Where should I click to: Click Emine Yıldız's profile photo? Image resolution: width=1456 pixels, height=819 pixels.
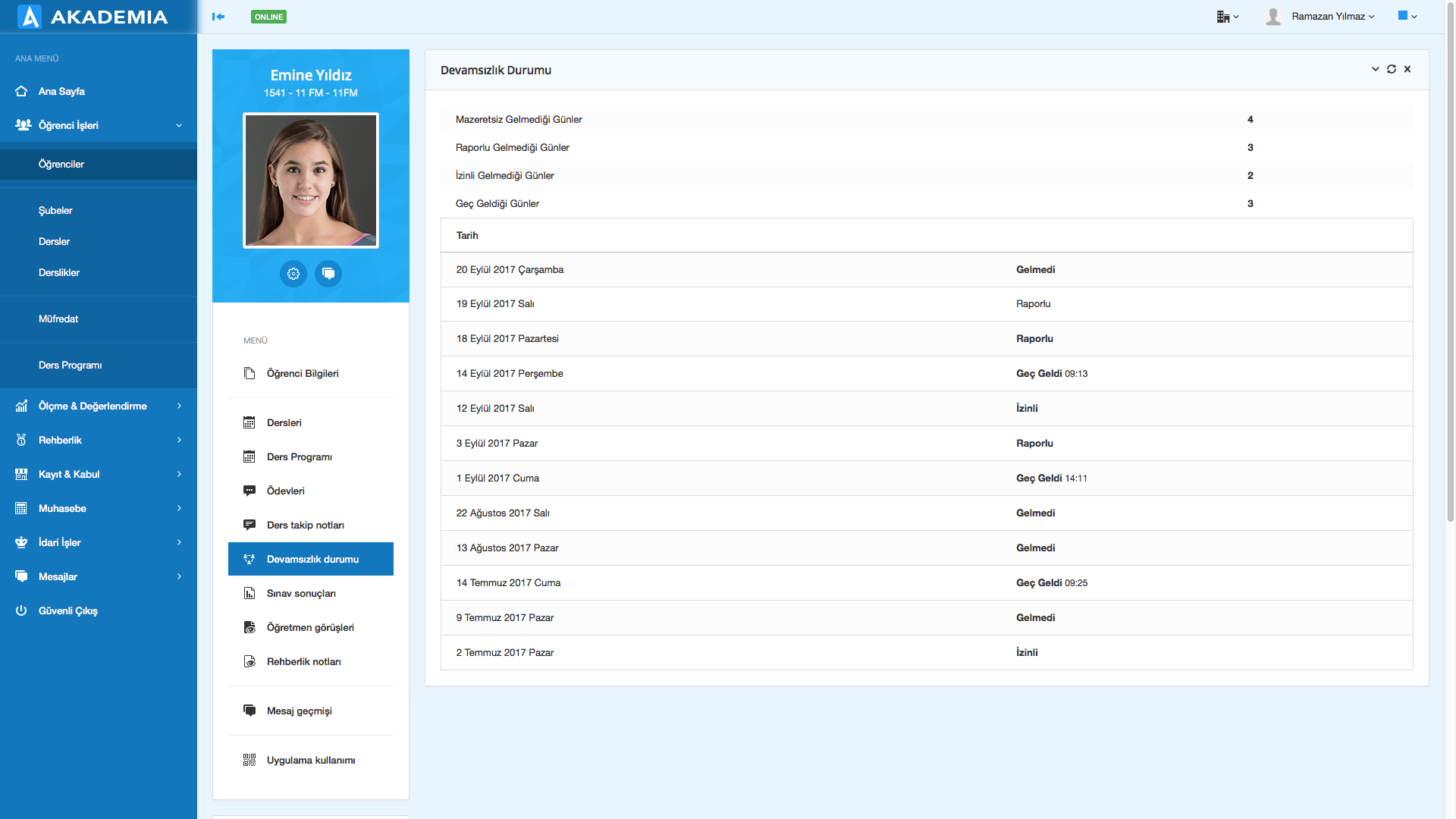311,180
